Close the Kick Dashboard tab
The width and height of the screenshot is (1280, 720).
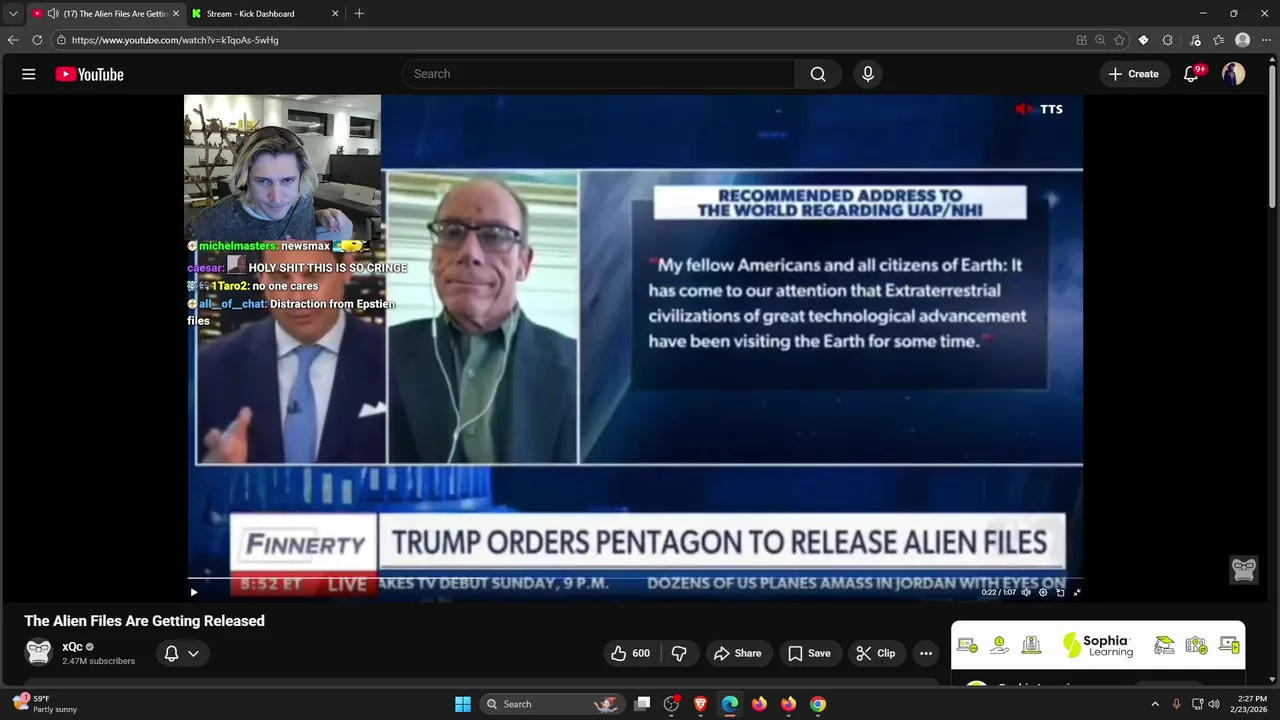335,14
